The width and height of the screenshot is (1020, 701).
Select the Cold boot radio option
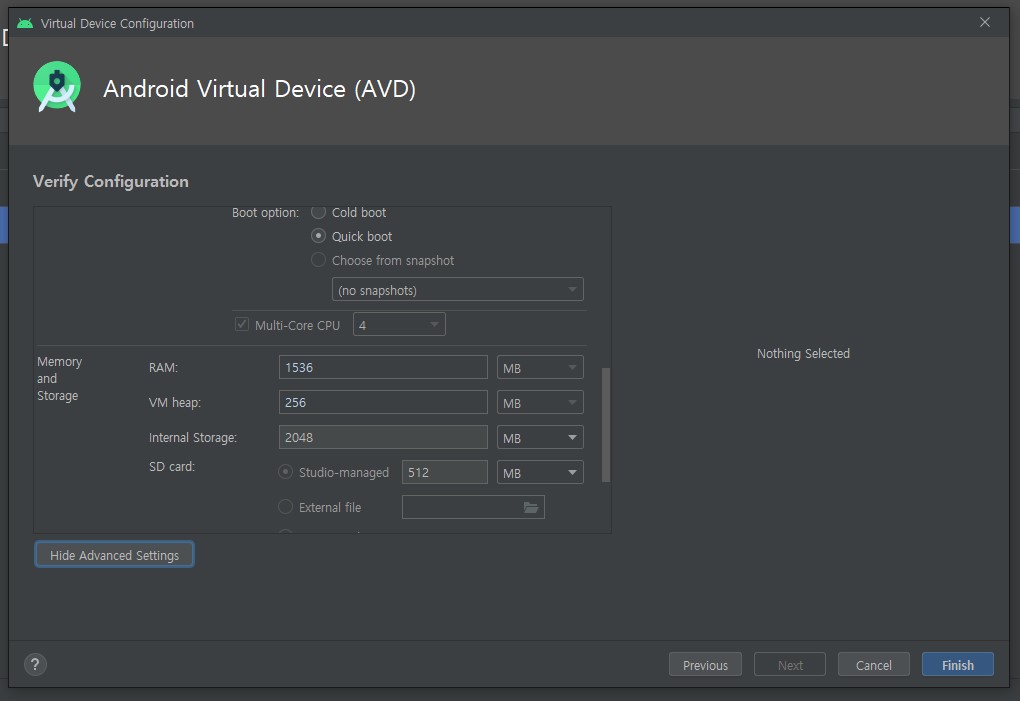click(x=318, y=212)
